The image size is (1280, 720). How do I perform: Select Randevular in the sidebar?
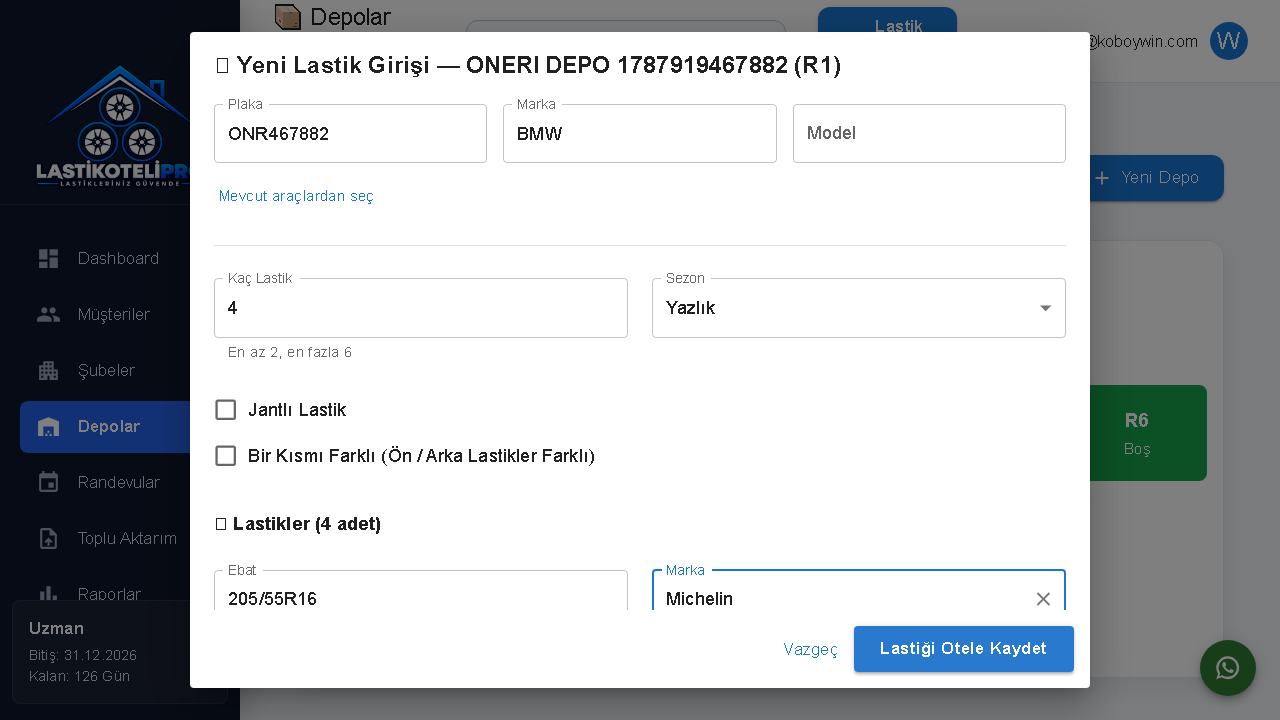pyautogui.click(x=118, y=482)
